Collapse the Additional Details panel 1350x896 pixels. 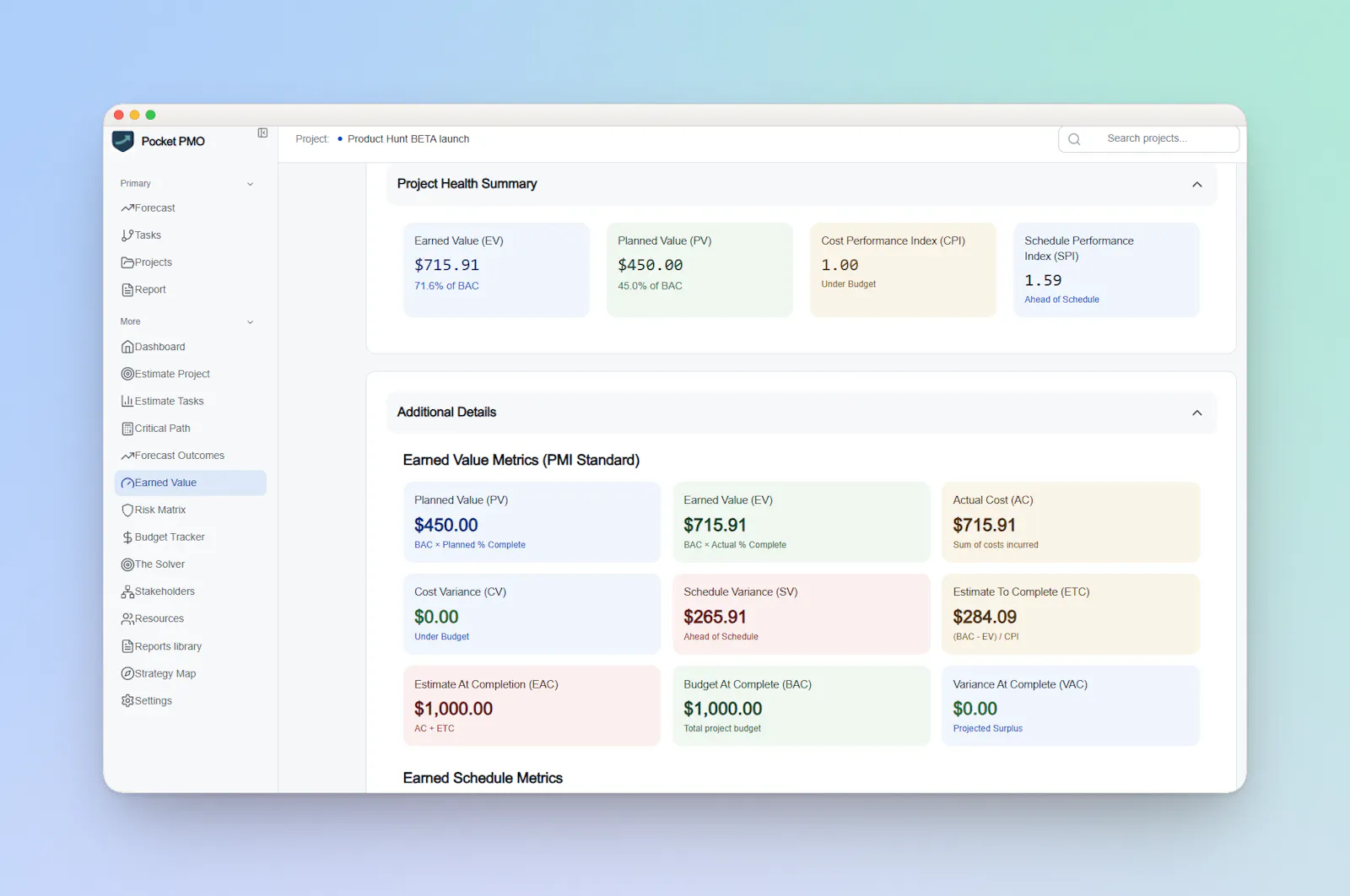1196,413
